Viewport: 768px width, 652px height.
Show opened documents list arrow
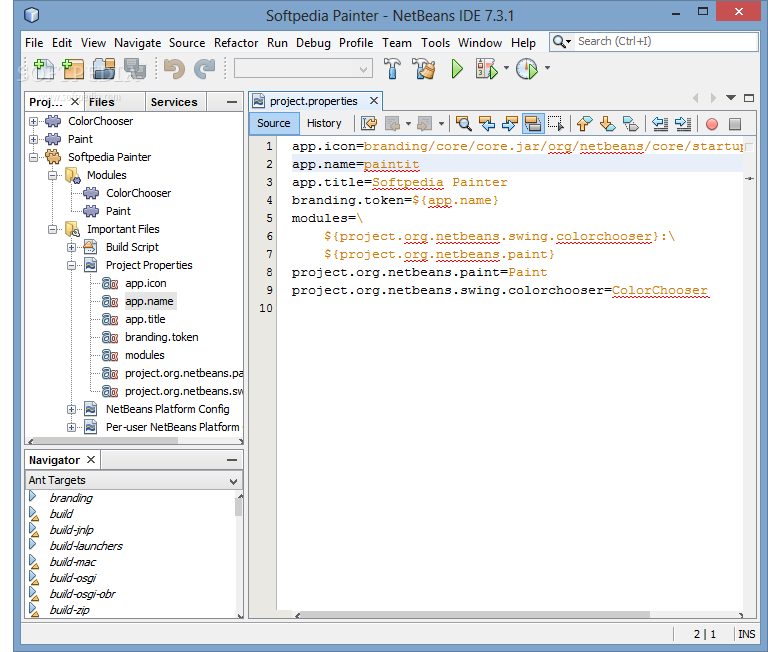tap(731, 97)
